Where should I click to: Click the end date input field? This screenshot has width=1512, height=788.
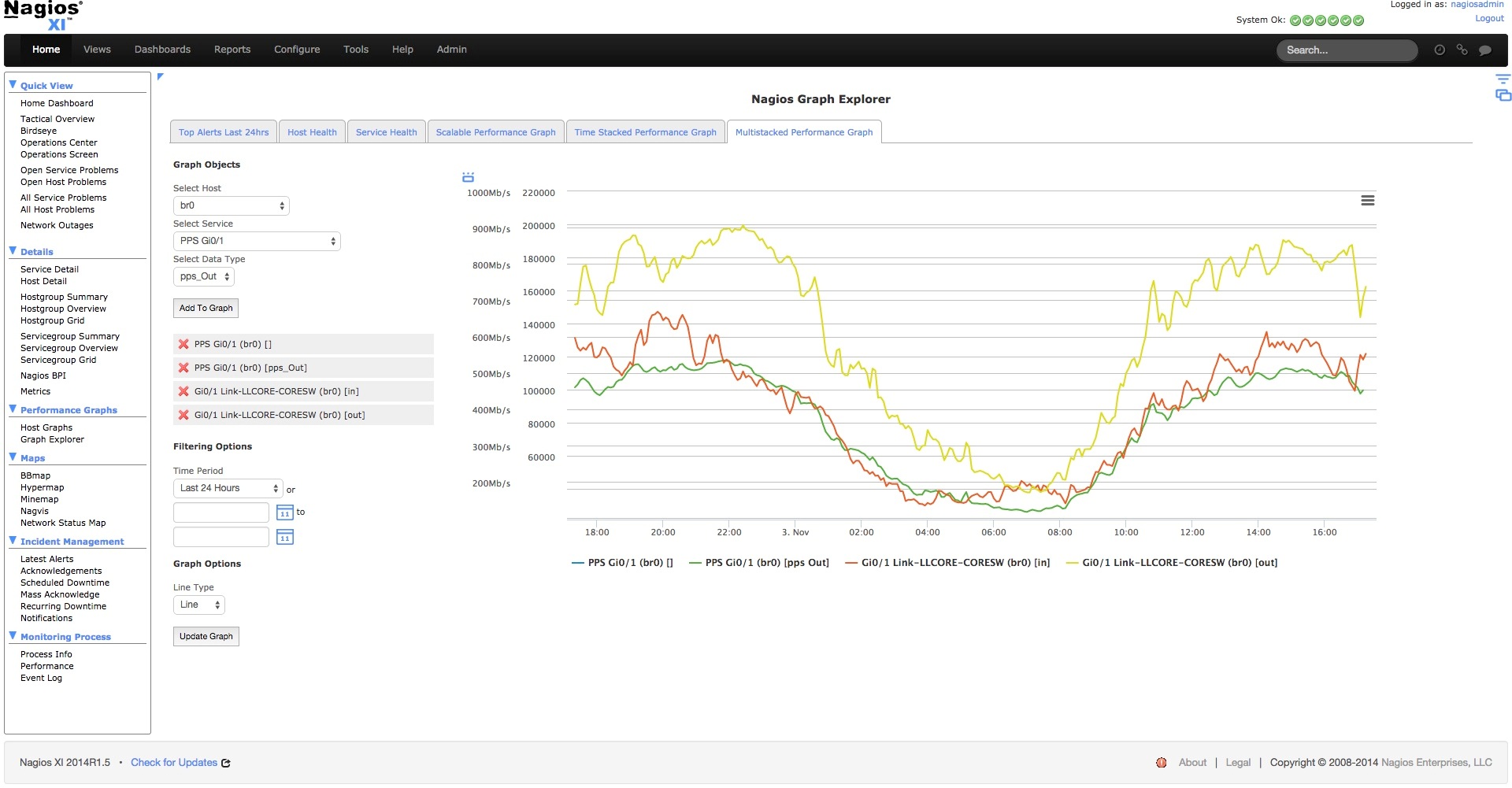pyautogui.click(x=221, y=537)
